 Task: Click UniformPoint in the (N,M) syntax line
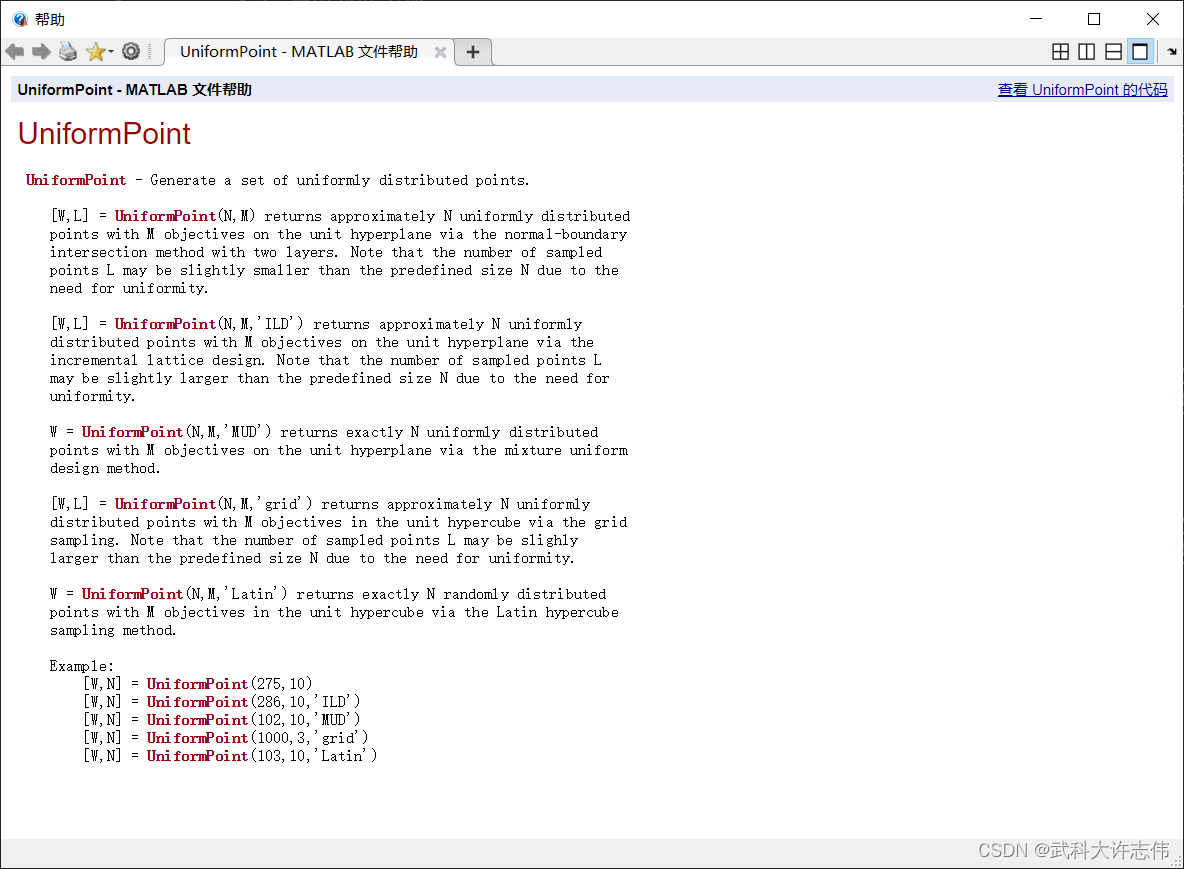(x=165, y=216)
